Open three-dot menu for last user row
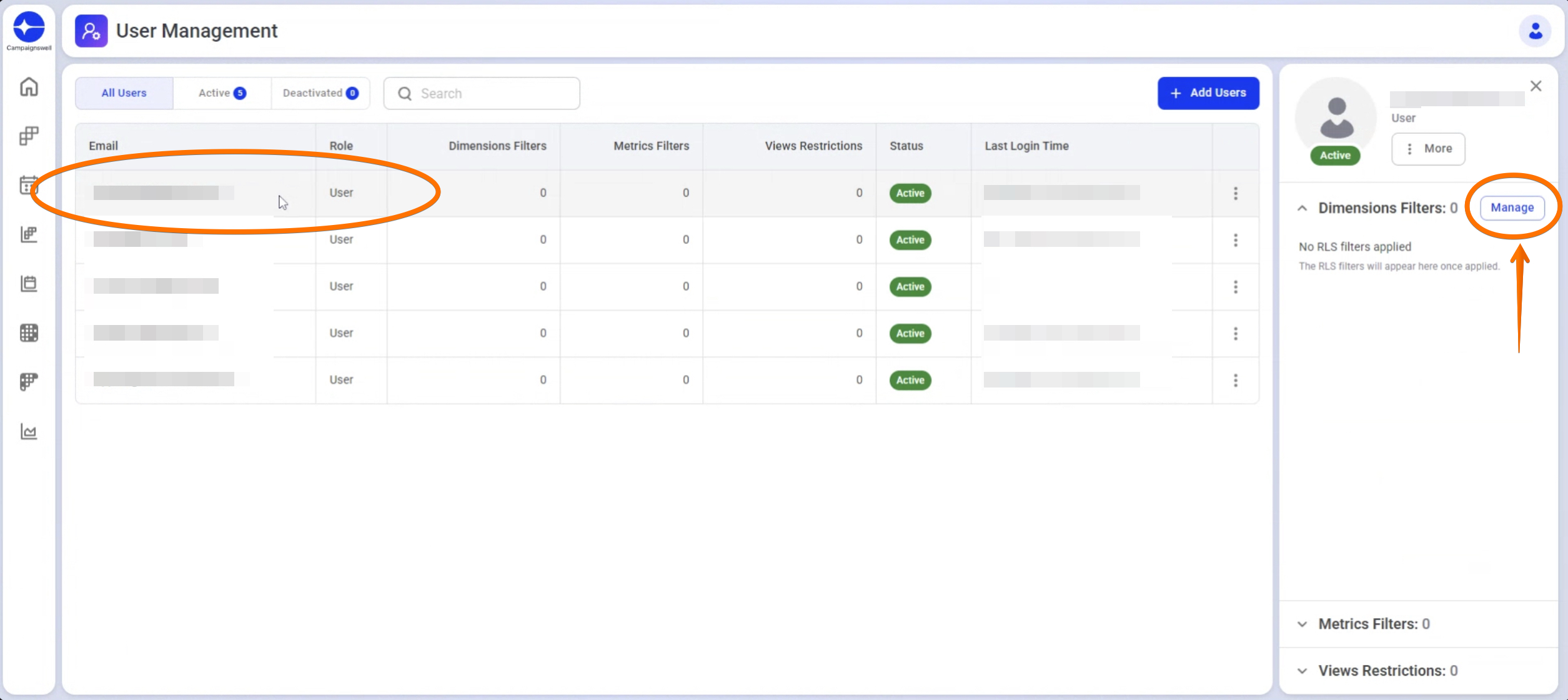This screenshot has height=700, width=1568. click(x=1235, y=380)
